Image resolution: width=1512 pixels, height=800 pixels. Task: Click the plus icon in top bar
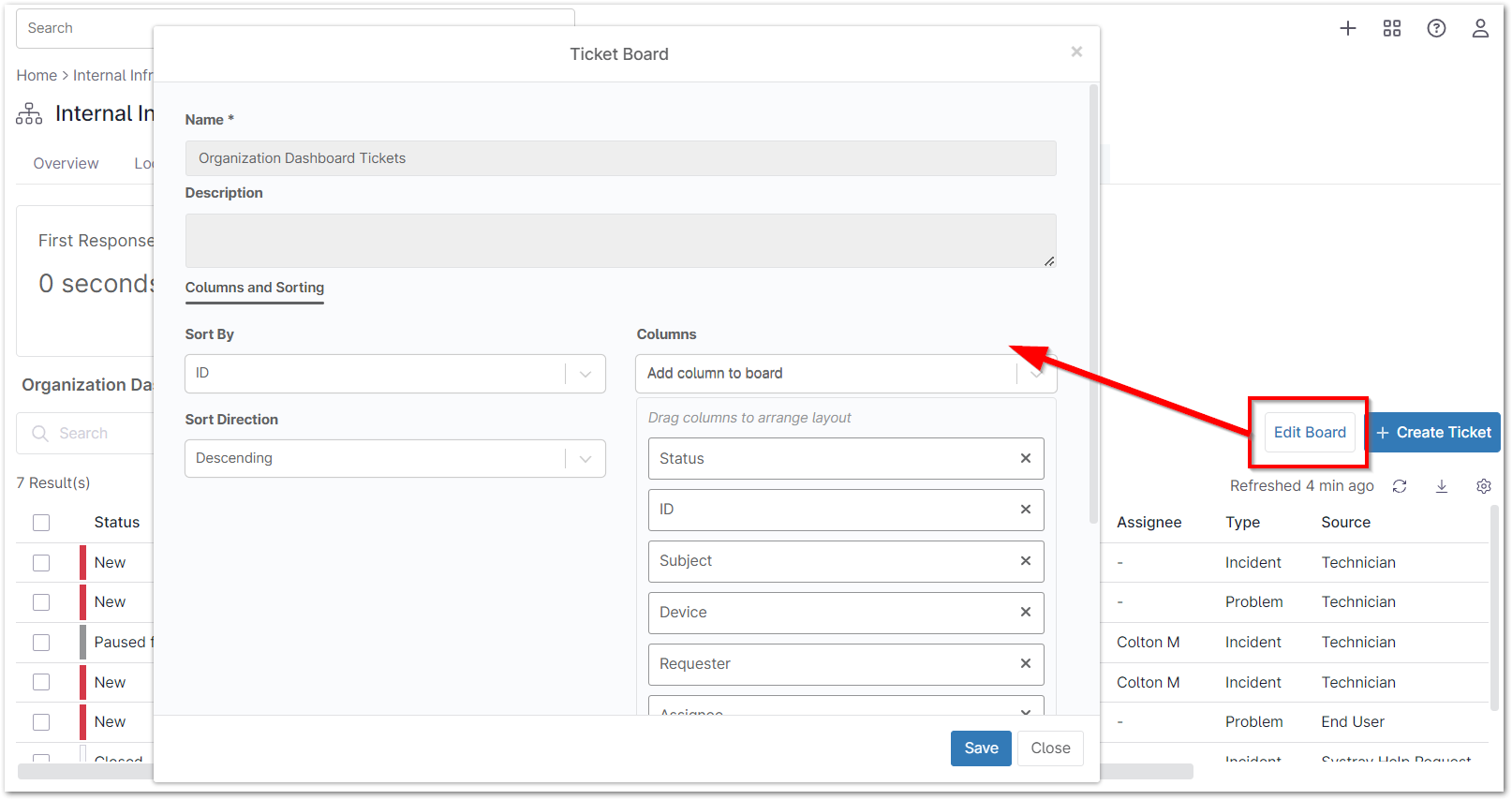tap(1347, 28)
